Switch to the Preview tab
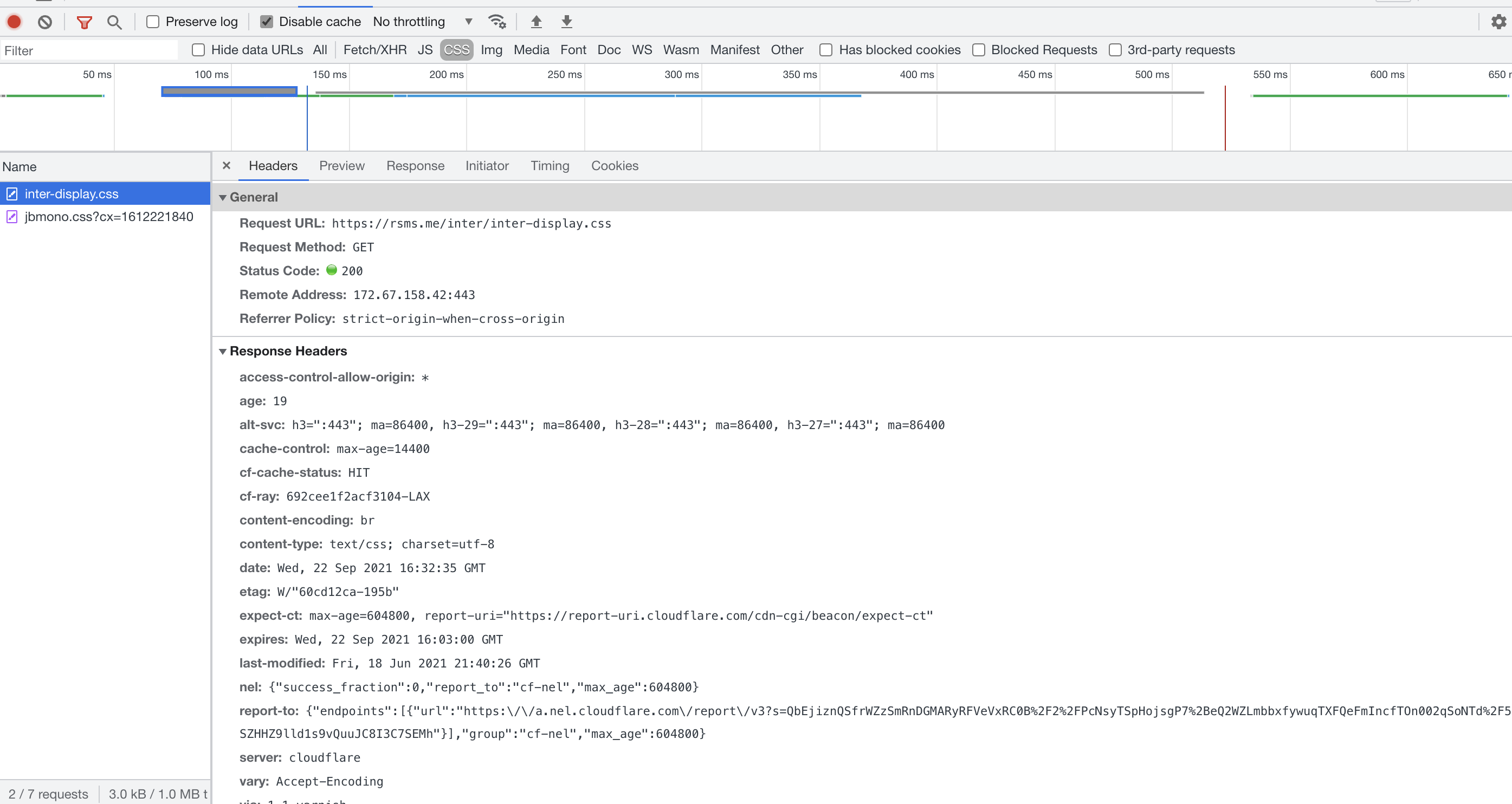 (x=342, y=166)
